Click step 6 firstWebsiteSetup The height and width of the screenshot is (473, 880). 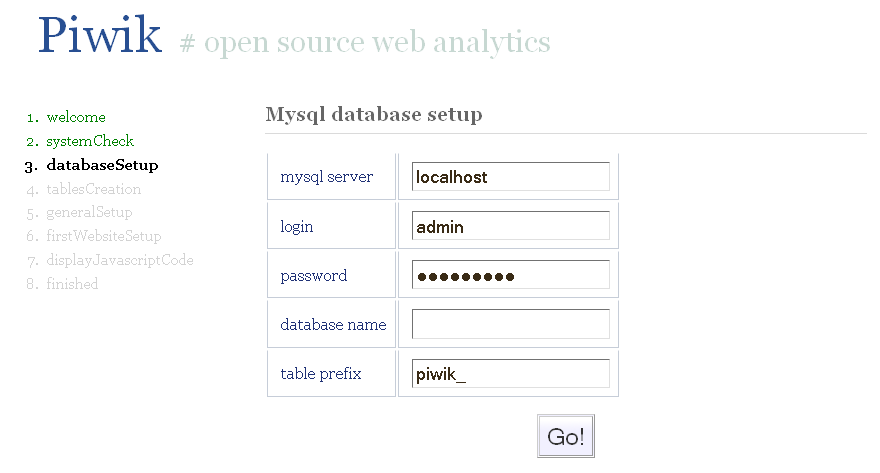(x=103, y=236)
